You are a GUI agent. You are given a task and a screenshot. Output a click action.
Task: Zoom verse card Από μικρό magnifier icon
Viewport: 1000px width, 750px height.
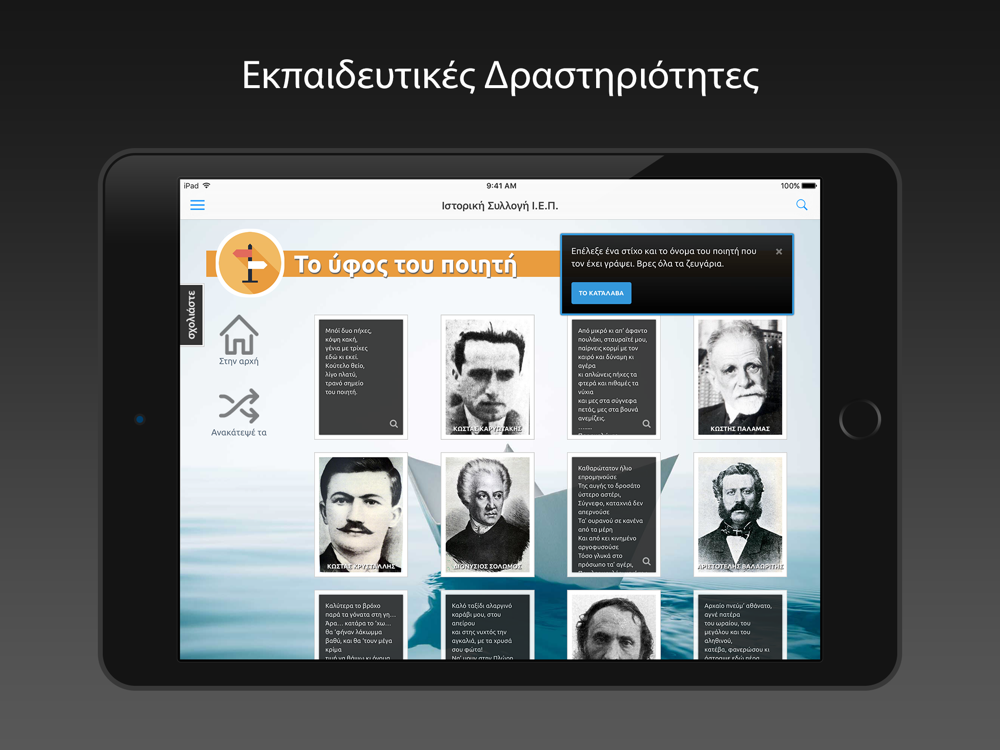pos(646,424)
